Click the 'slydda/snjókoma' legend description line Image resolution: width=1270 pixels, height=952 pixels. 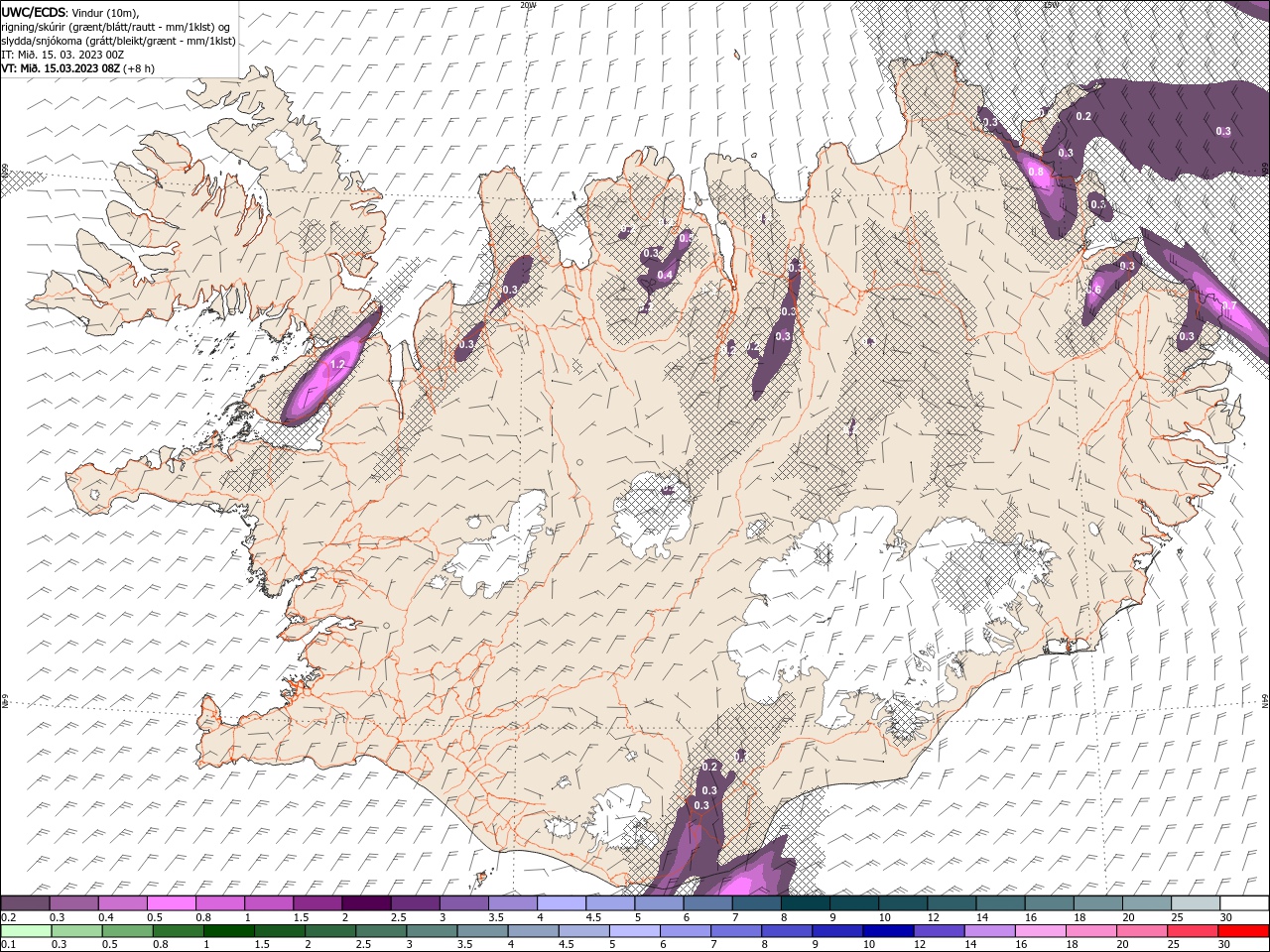[118, 40]
